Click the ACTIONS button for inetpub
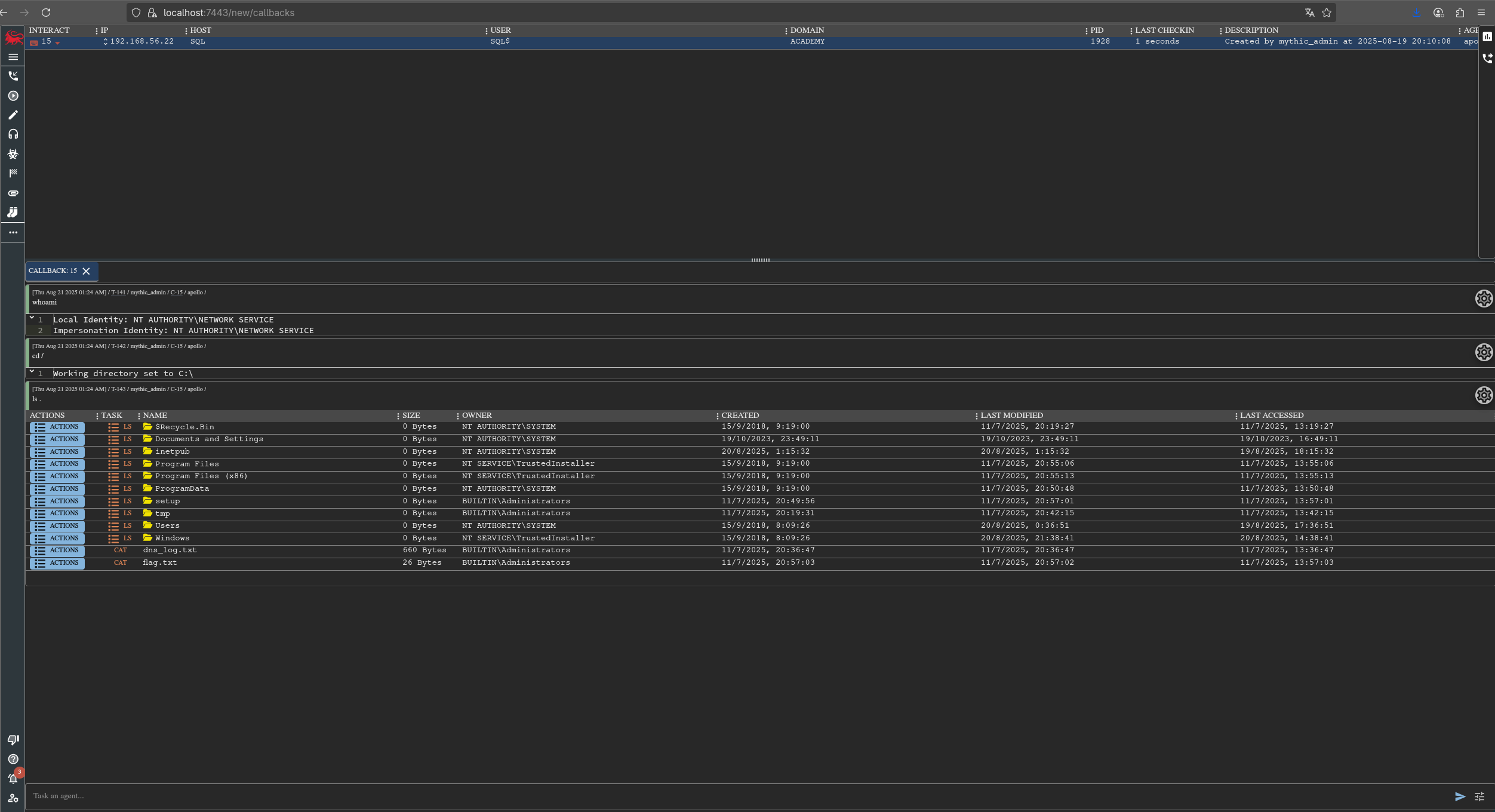 (x=57, y=452)
